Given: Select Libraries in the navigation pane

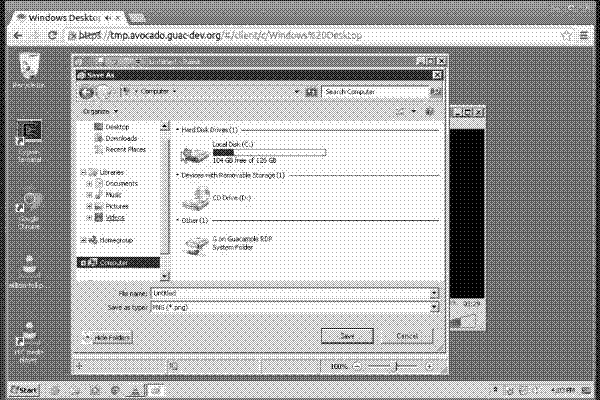Looking at the screenshot, I should tap(111, 173).
